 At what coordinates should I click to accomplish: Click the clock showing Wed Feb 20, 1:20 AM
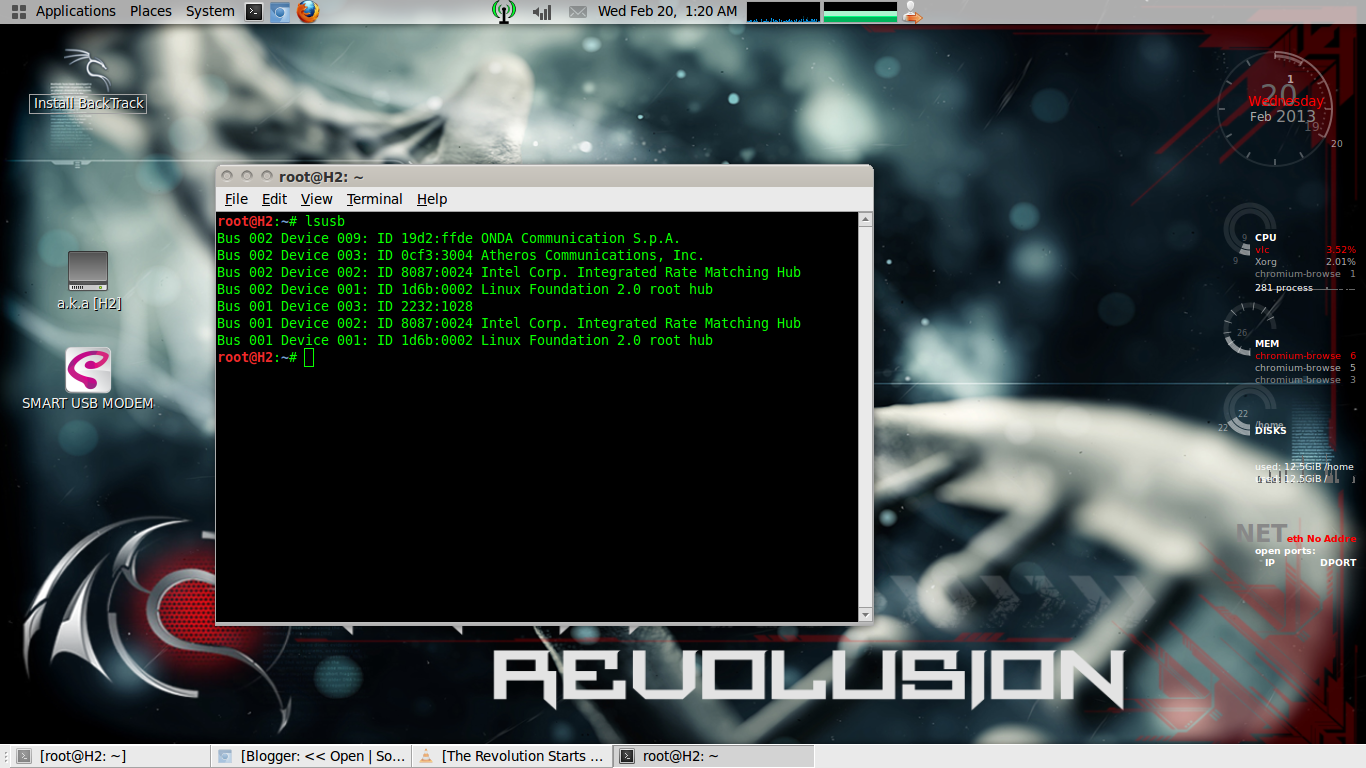[x=667, y=11]
